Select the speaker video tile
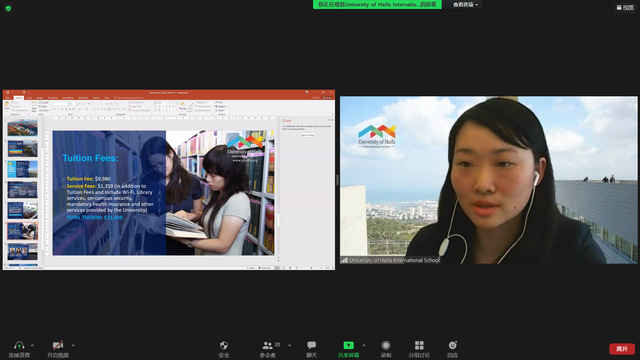 click(x=489, y=180)
